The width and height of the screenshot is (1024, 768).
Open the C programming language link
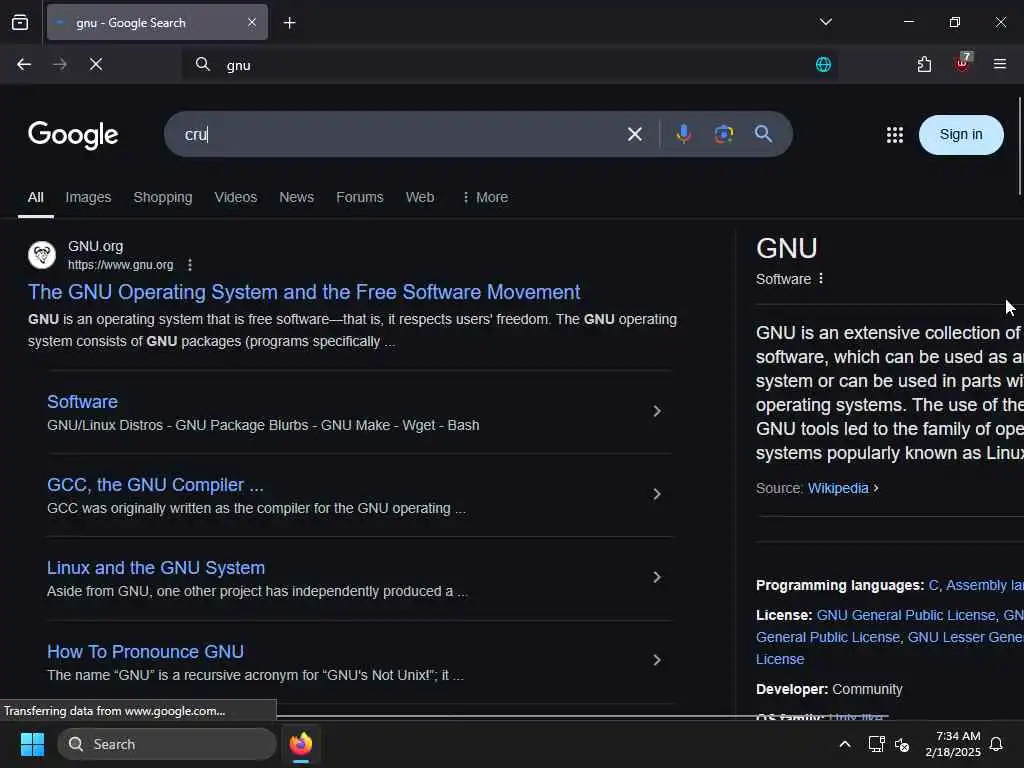pos(933,585)
